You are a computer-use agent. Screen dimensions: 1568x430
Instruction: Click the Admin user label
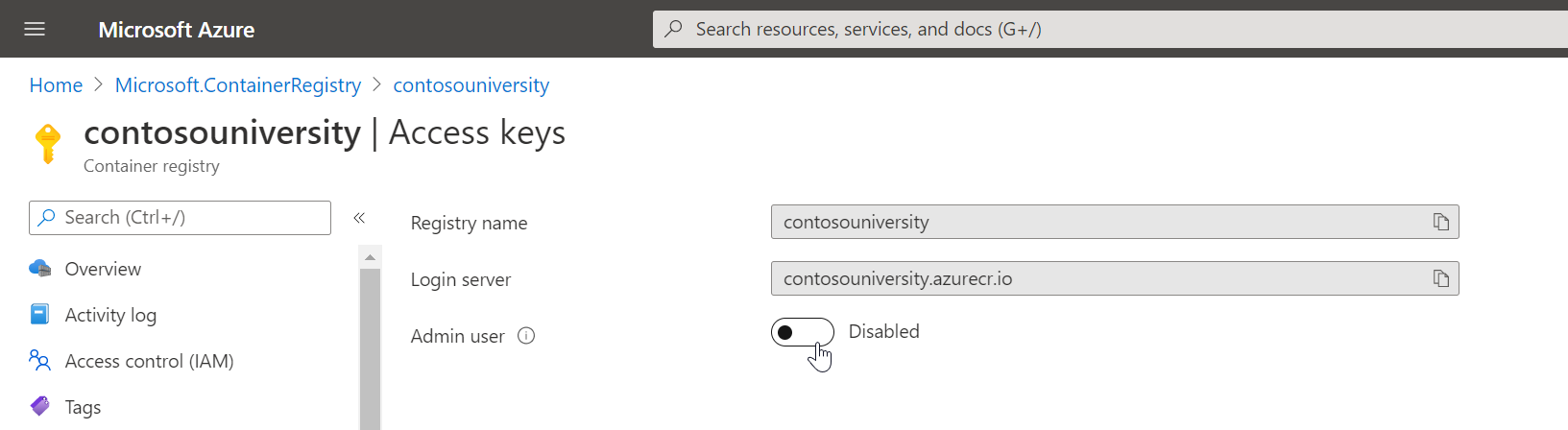458,336
